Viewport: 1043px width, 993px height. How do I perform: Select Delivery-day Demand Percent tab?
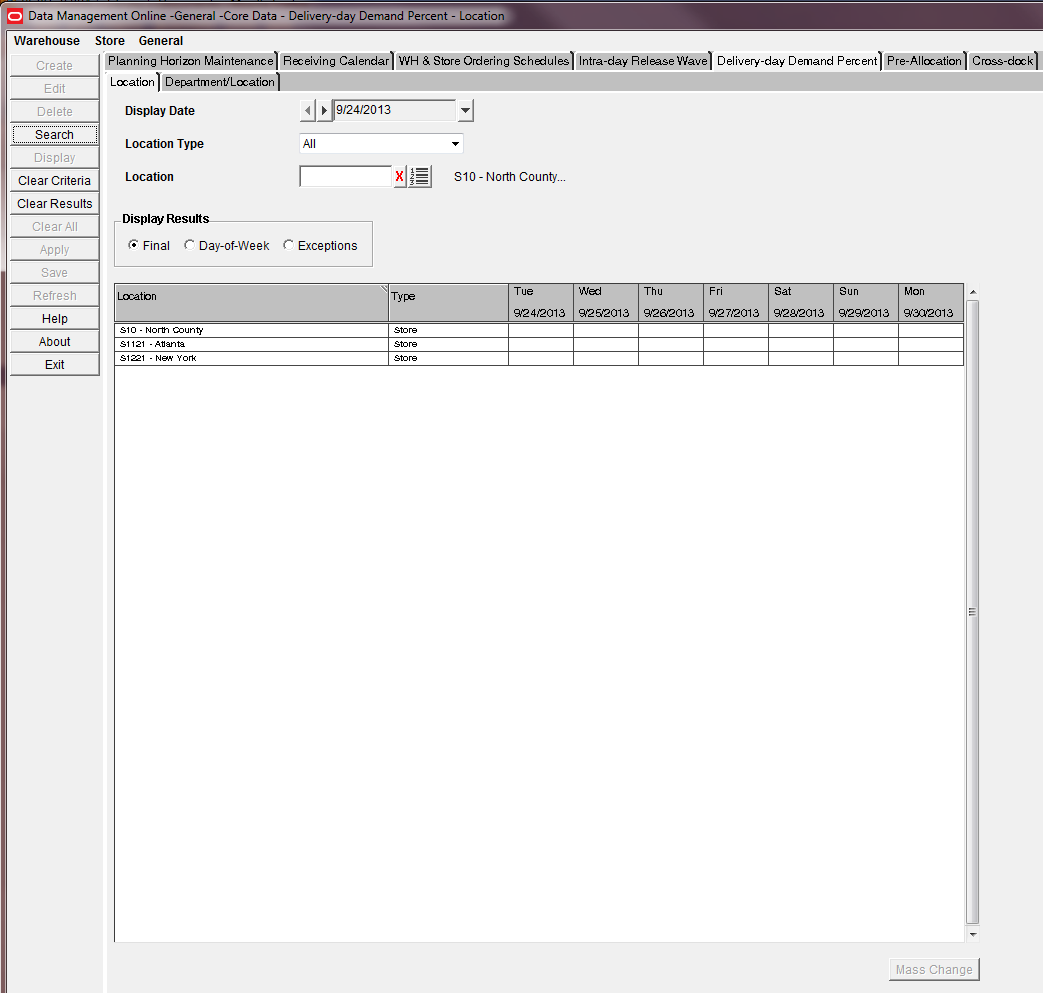[797, 61]
